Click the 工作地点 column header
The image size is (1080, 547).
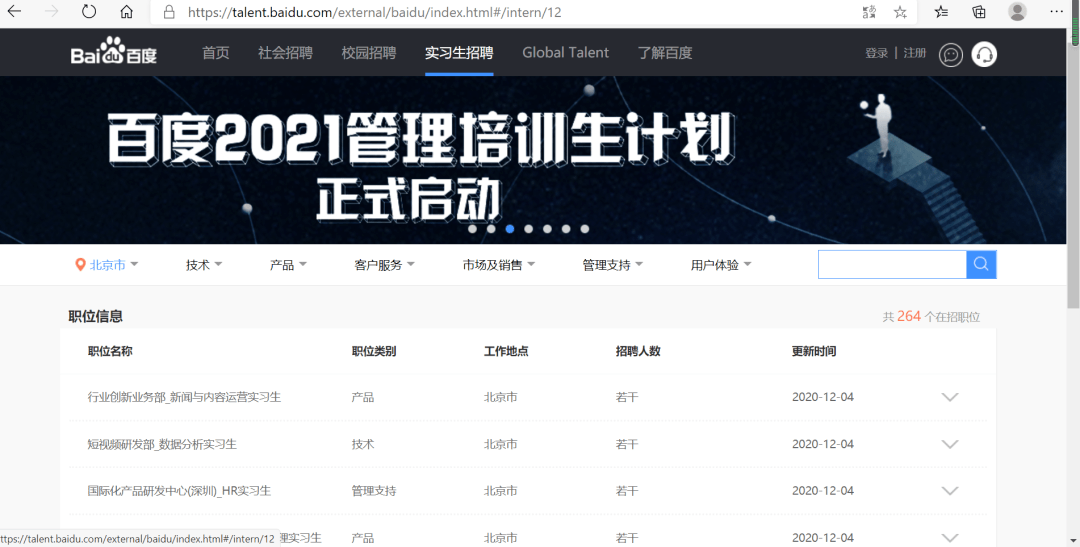click(506, 351)
